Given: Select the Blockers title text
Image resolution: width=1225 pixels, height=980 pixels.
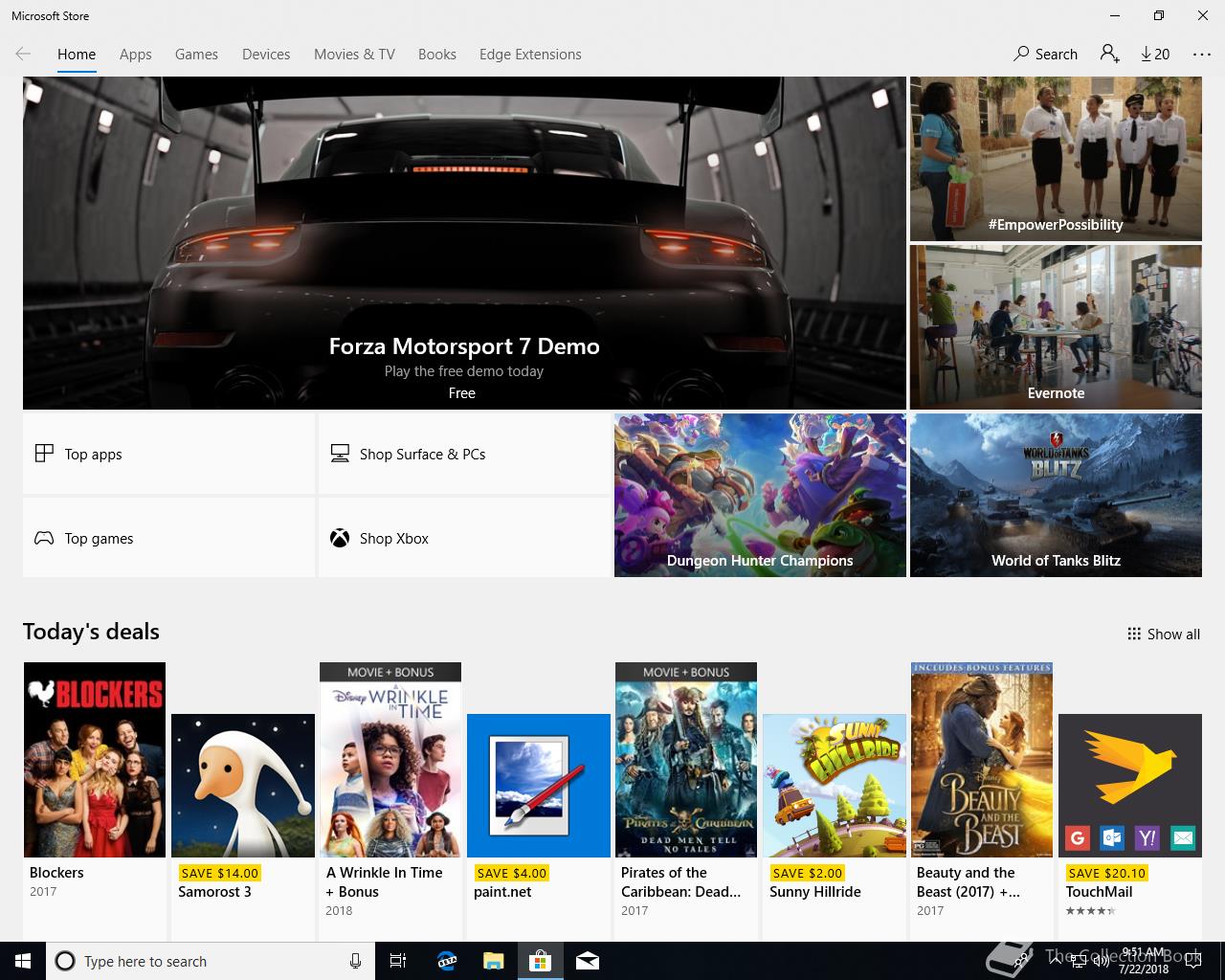Looking at the screenshot, I should 56,873.
